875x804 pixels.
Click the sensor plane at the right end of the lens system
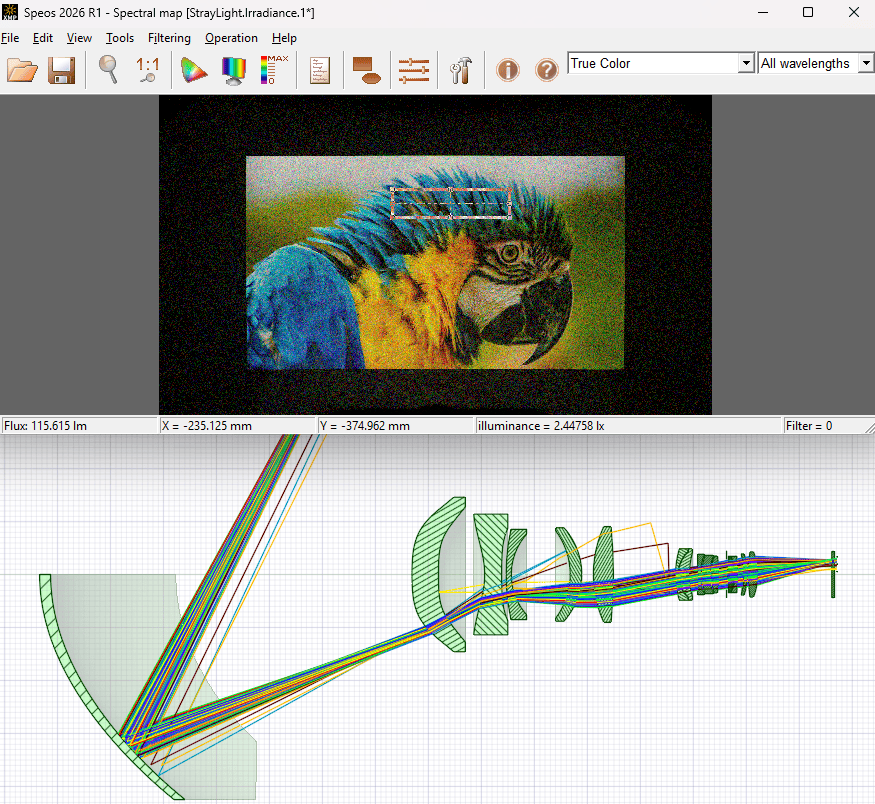click(833, 574)
